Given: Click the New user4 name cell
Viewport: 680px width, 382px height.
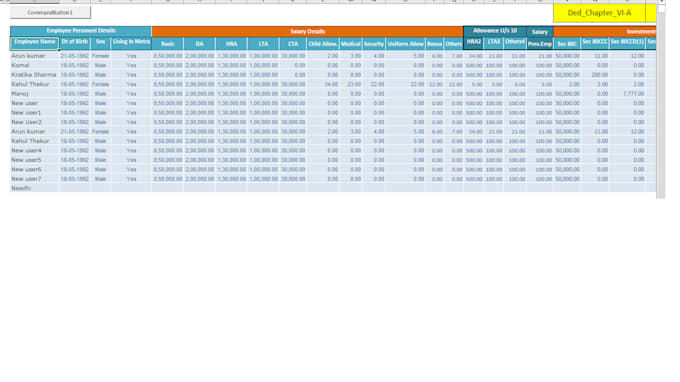Looking at the screenshot, I should click(x=34, y=150).
